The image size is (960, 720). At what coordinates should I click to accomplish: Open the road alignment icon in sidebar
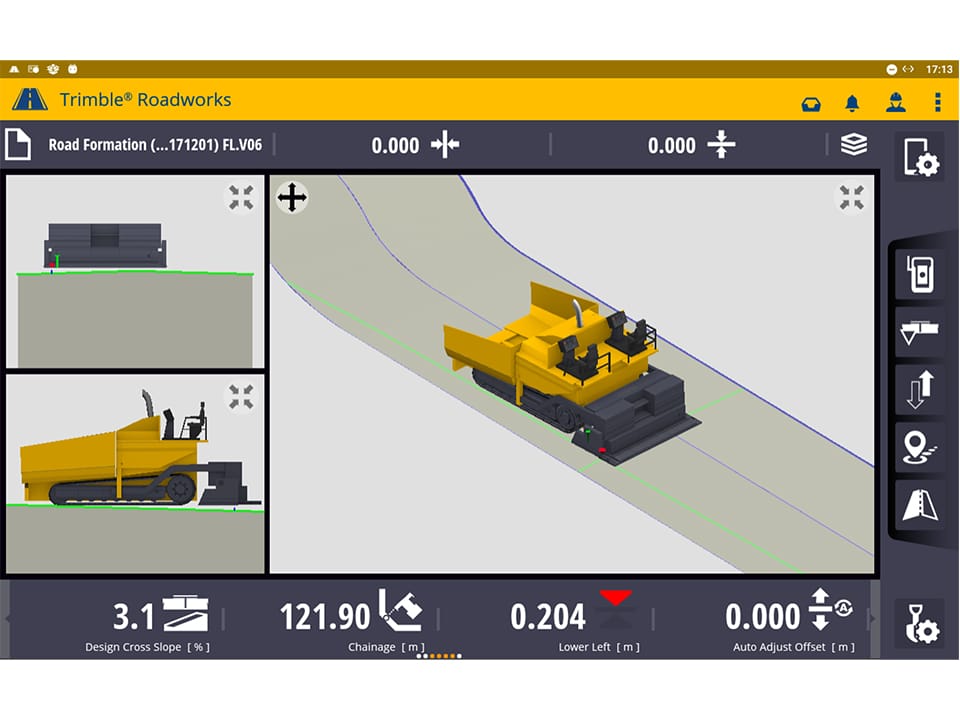point(920,504)
